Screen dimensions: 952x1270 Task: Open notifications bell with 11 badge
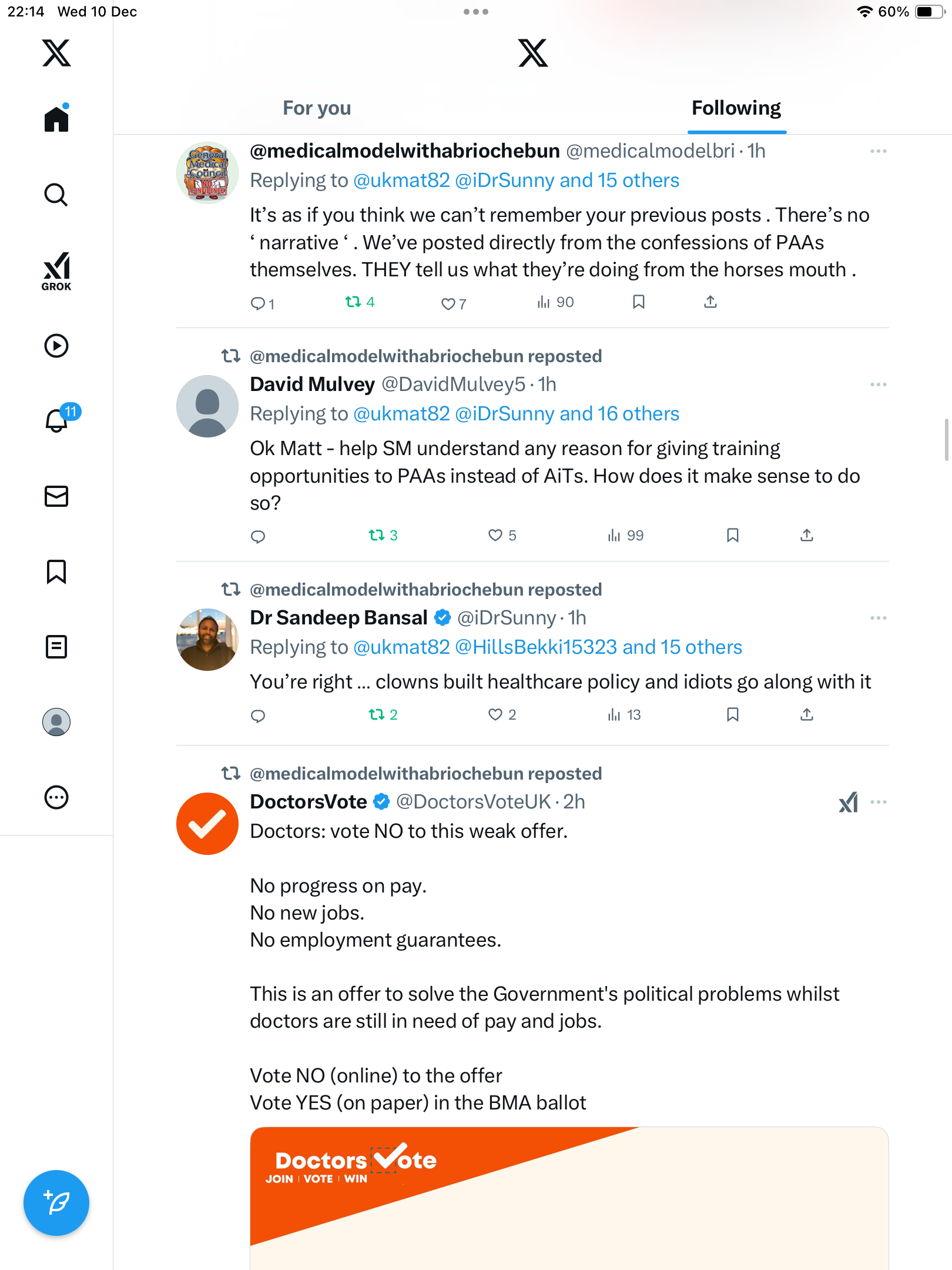[x=57, y=420]
